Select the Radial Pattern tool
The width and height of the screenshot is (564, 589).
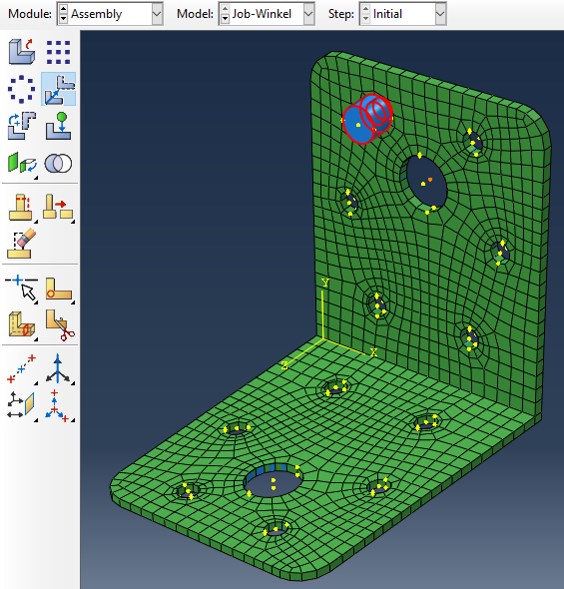click(22, 89)
